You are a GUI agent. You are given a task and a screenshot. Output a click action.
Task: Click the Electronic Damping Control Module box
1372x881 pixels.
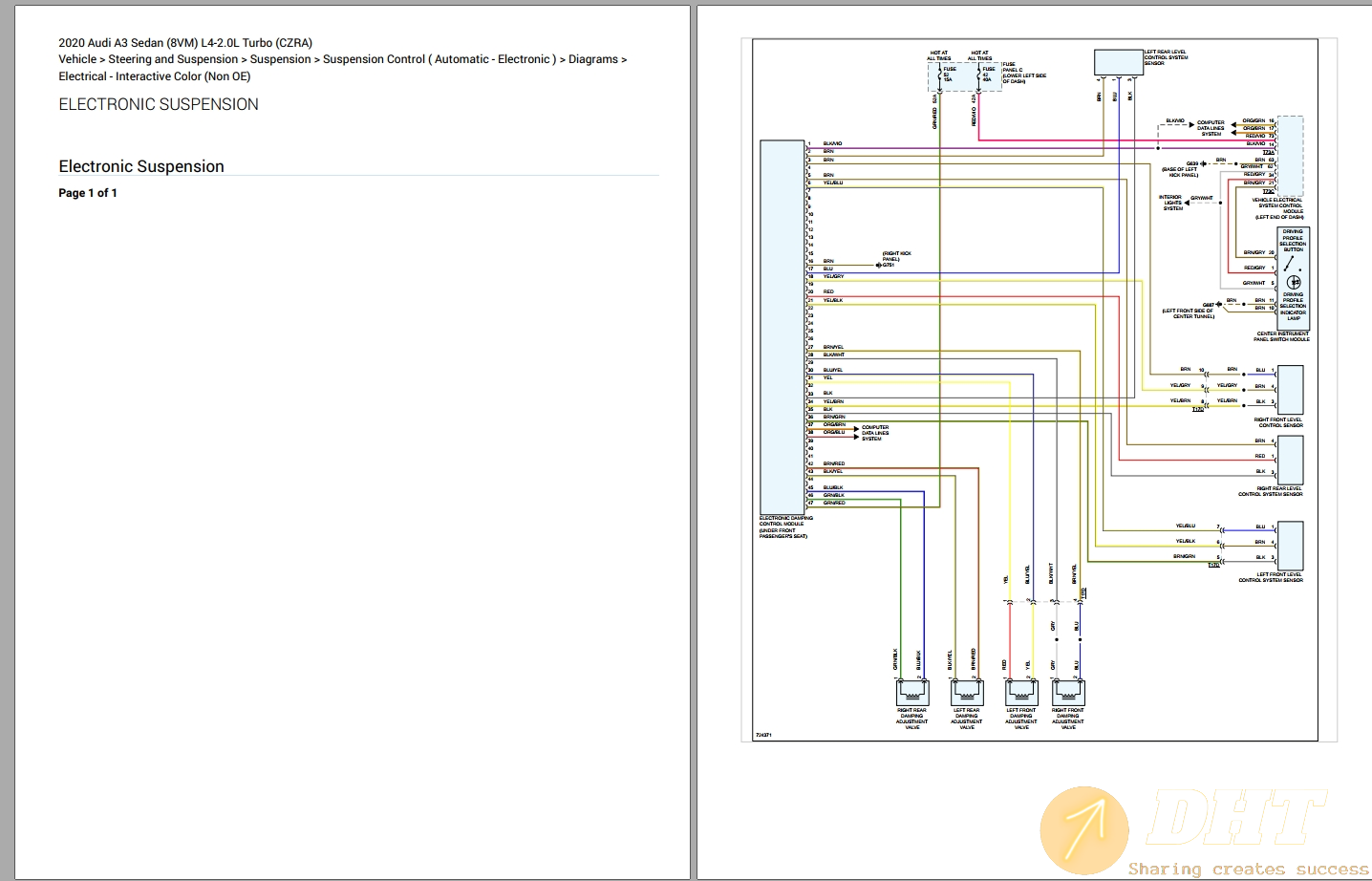(782, 327)
